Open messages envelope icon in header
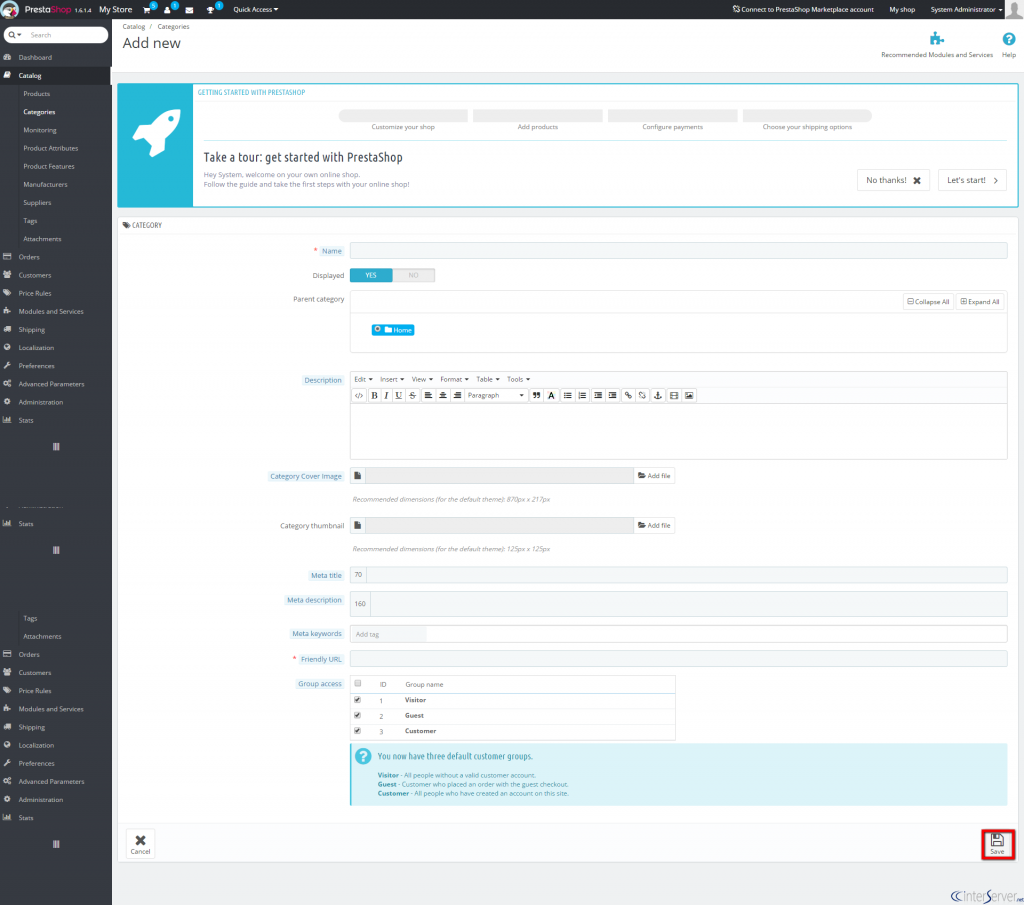 coord(189,10)
